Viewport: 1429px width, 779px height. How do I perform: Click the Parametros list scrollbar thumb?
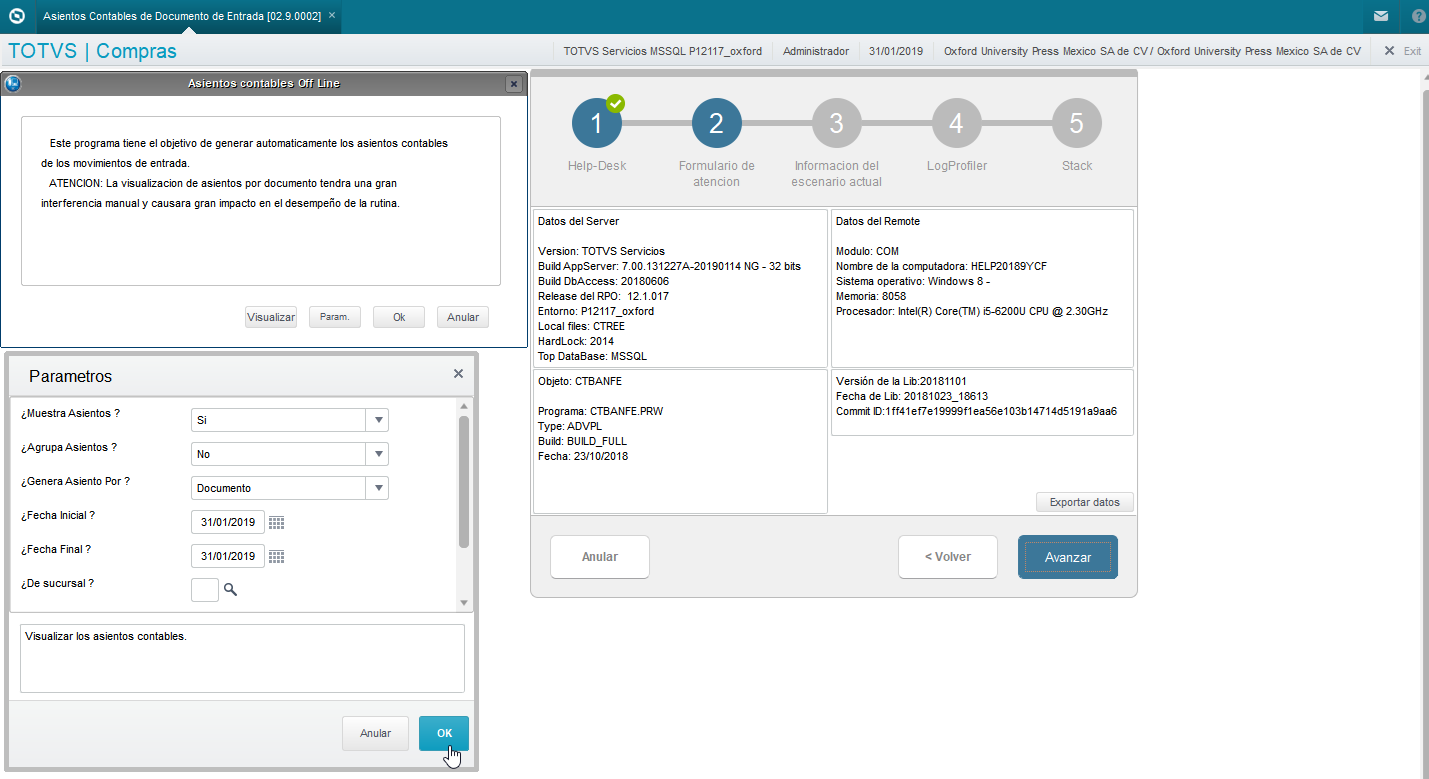[x=464, y=482]
